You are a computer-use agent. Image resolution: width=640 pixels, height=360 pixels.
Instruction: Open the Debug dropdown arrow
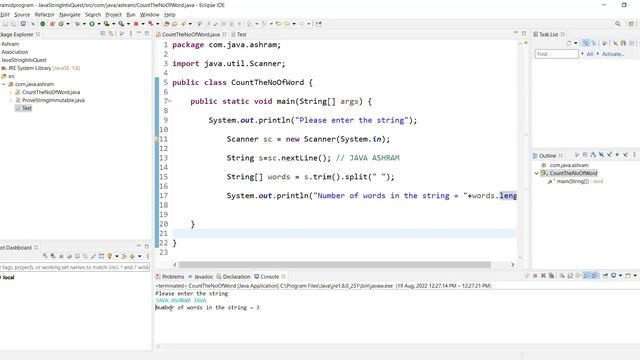[84, 24]
